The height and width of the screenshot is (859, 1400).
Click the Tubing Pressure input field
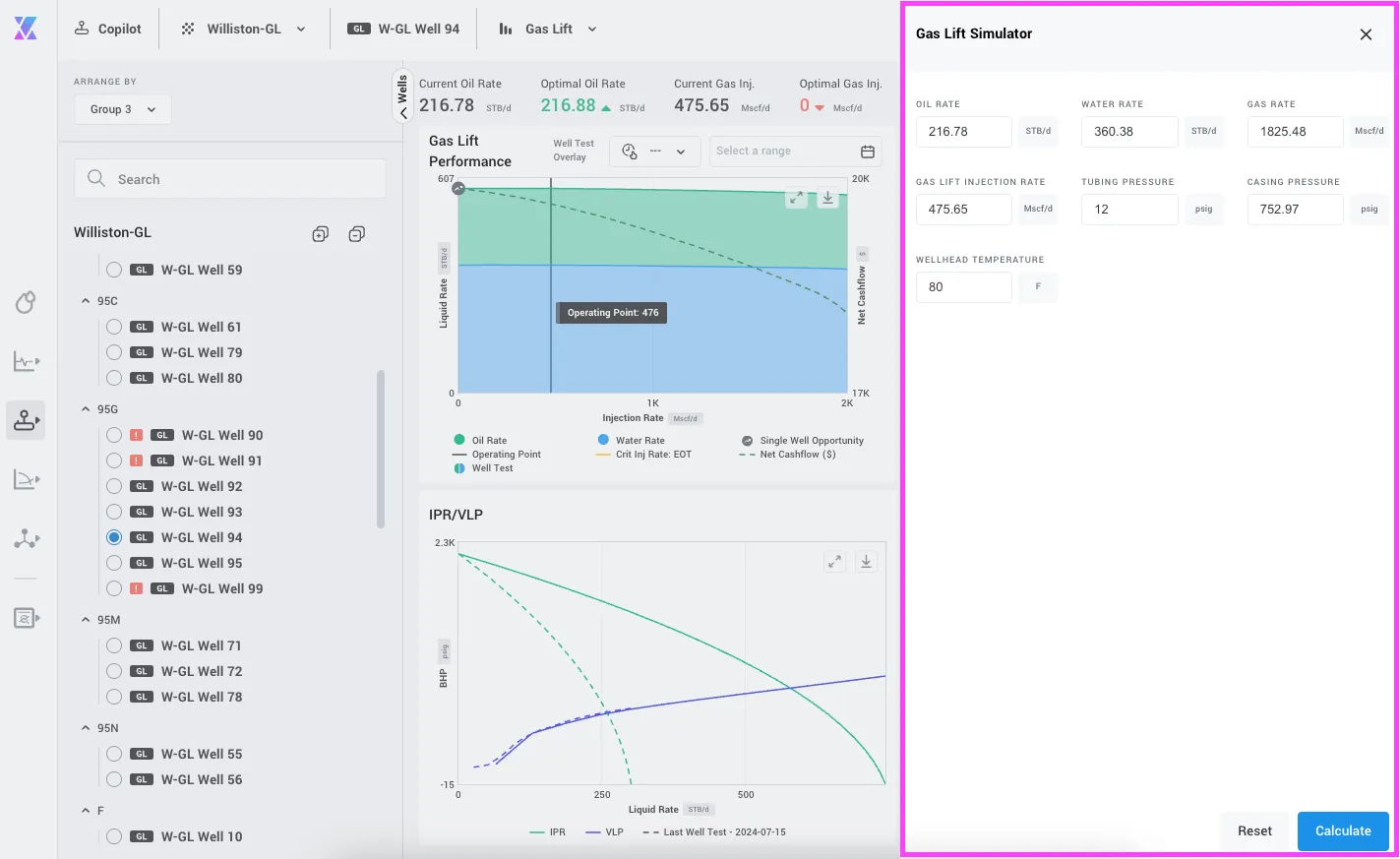[x=1129, y=210]
